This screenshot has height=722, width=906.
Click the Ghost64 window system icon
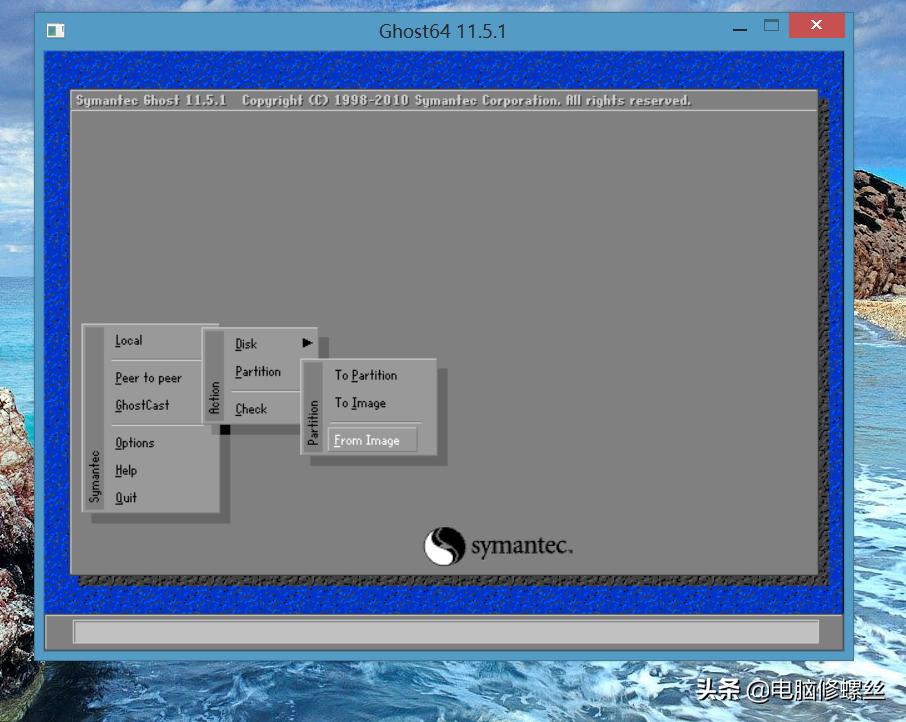tap(55, 30)
